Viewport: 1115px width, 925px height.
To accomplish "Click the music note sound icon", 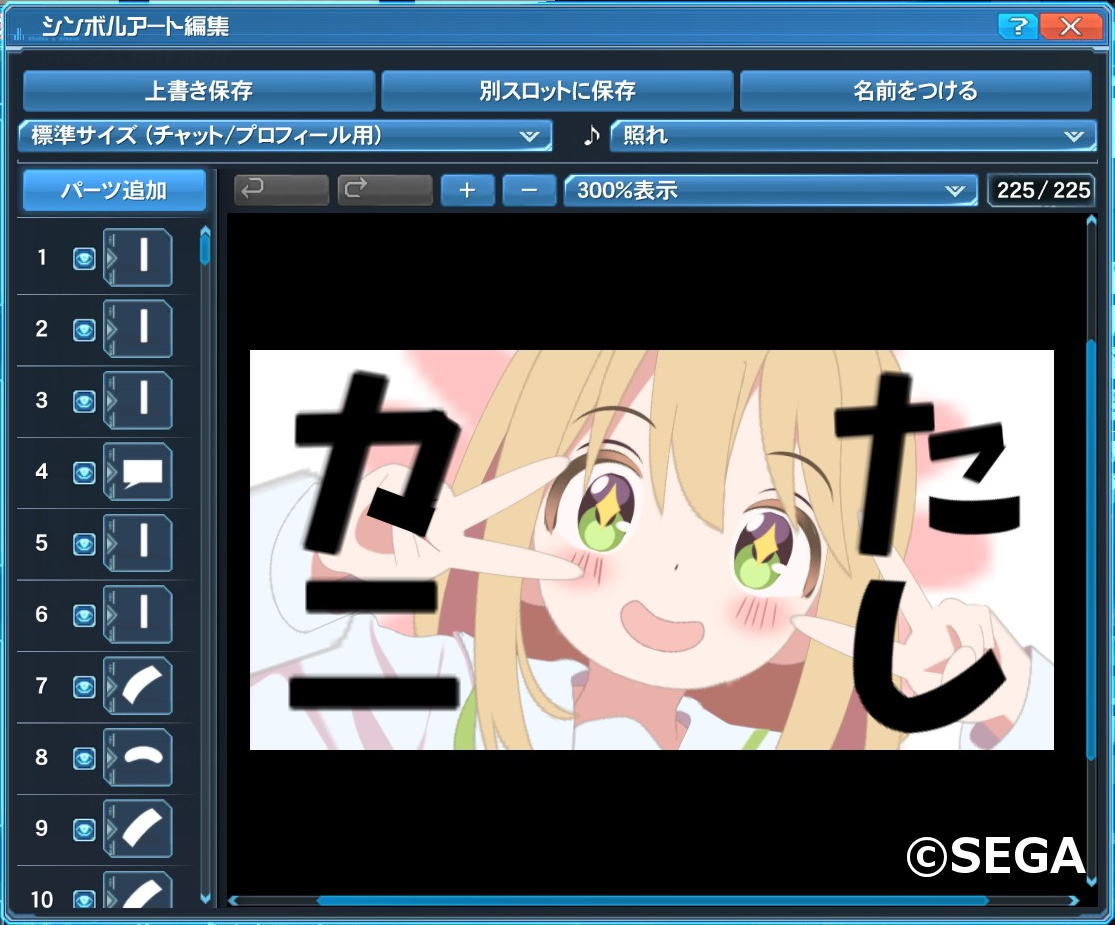I will [x=592, y=135].
